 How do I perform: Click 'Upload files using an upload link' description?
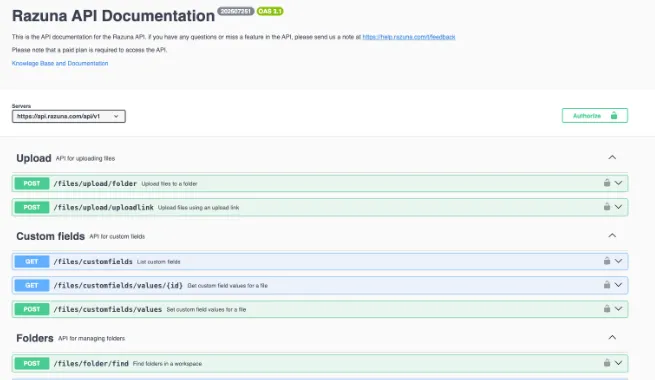tap(198, 208)
